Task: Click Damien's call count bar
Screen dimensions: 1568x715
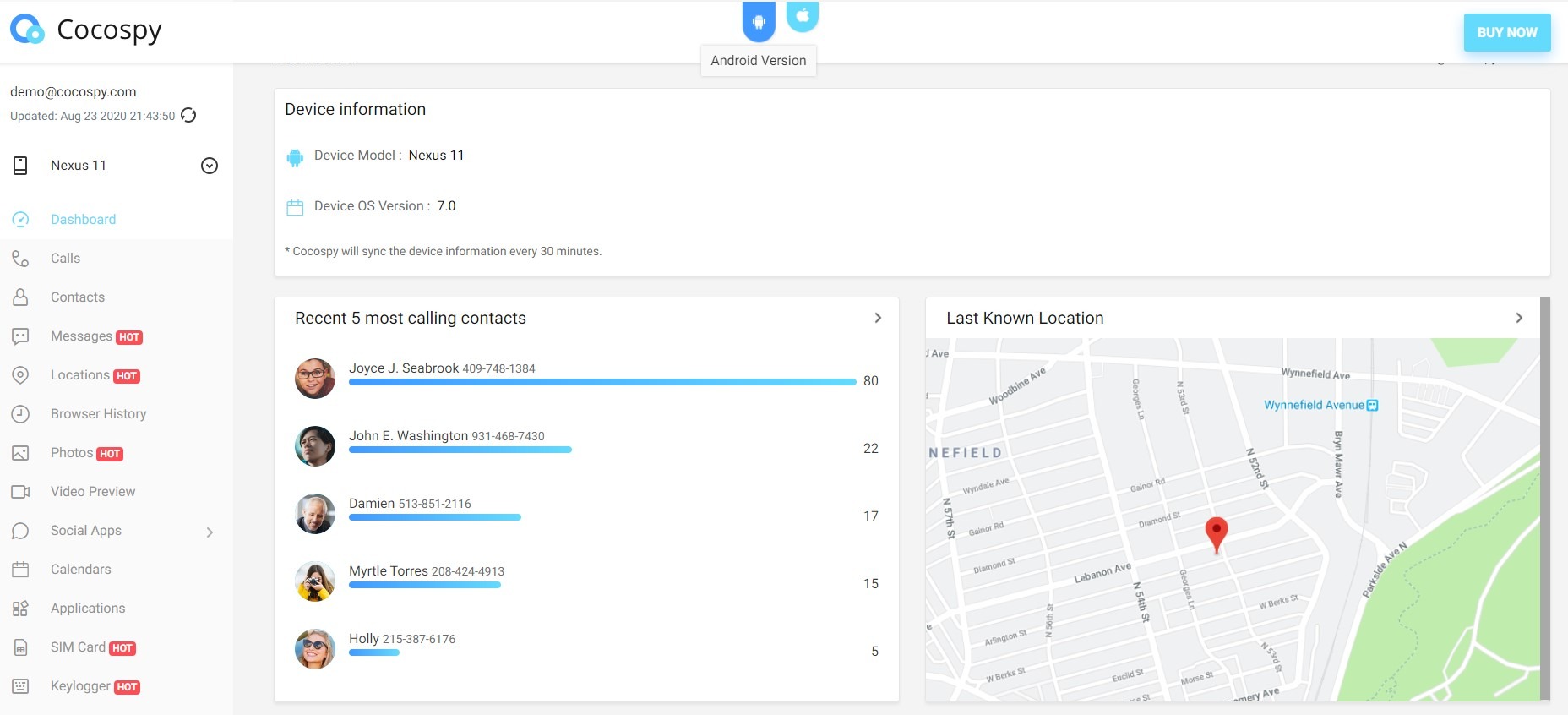Action: point(435,517)
